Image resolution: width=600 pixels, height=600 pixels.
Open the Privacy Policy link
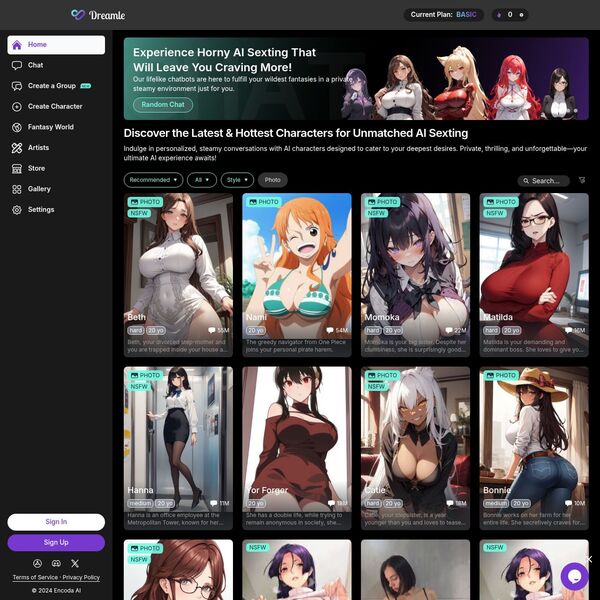click(x=81, y=577)
